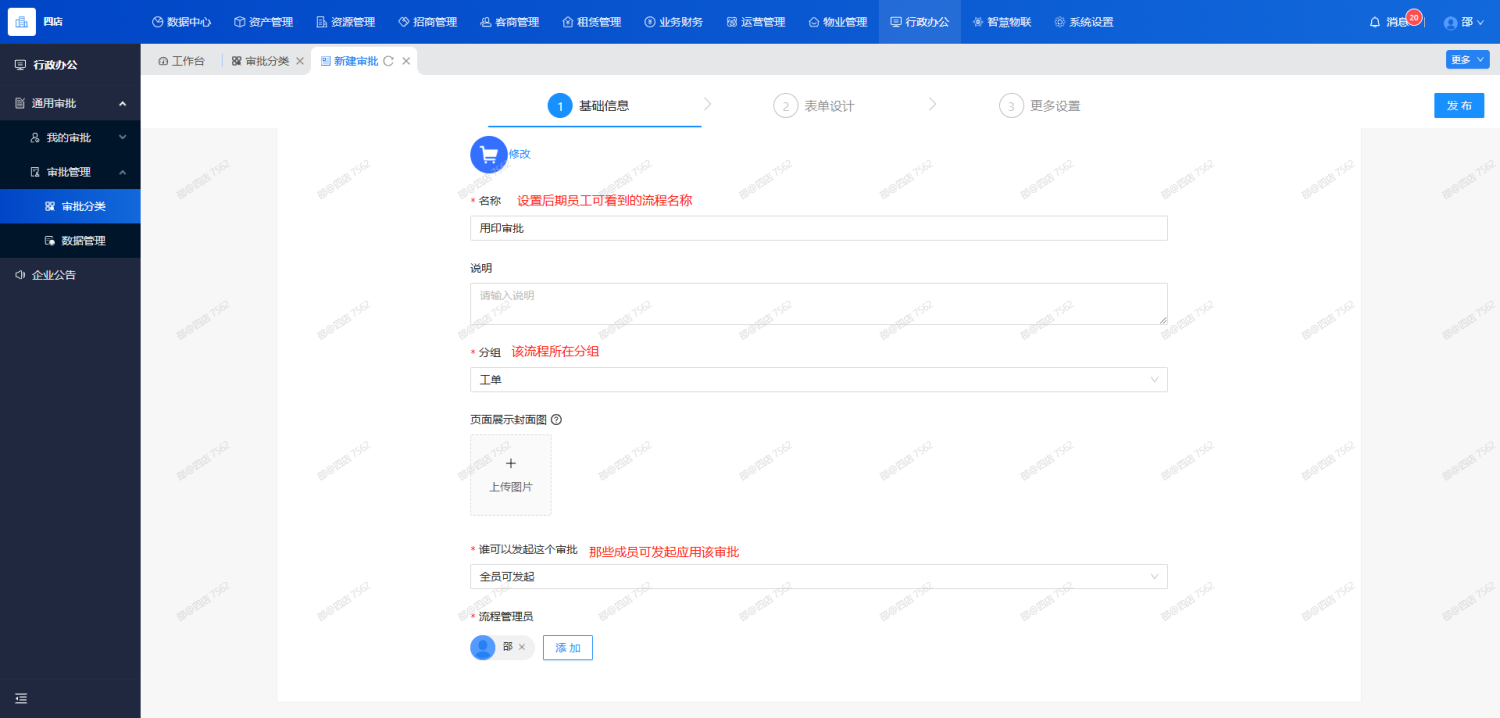The height and width of the screenshot is (718, 1500).
Task: Open the 客商管理 top menu
Action: [x=510, y=22]
